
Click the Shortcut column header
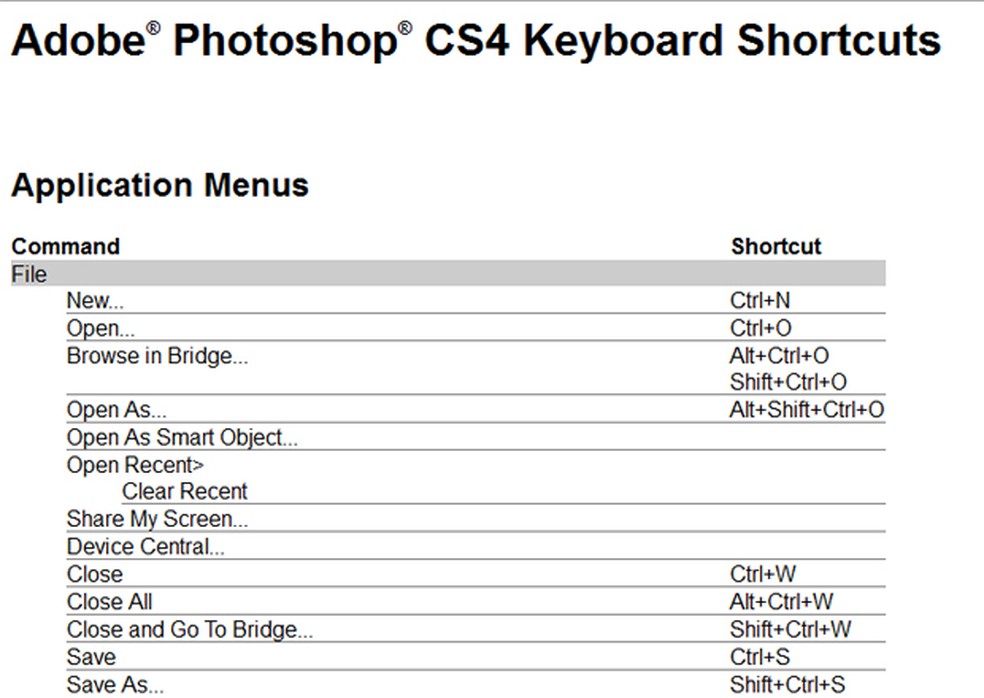776,247
